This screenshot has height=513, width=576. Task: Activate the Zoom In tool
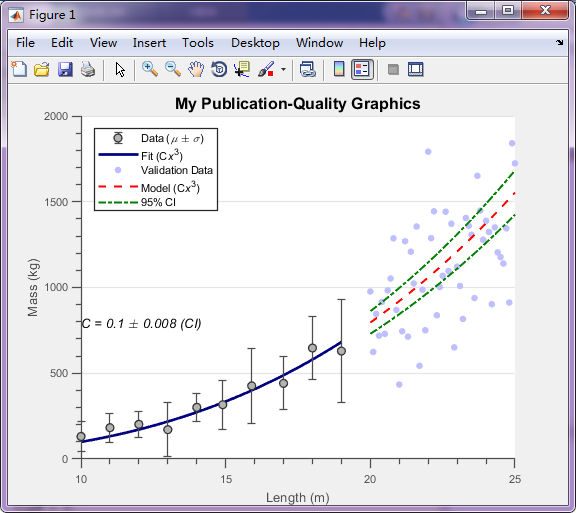(x=150, y=69)
